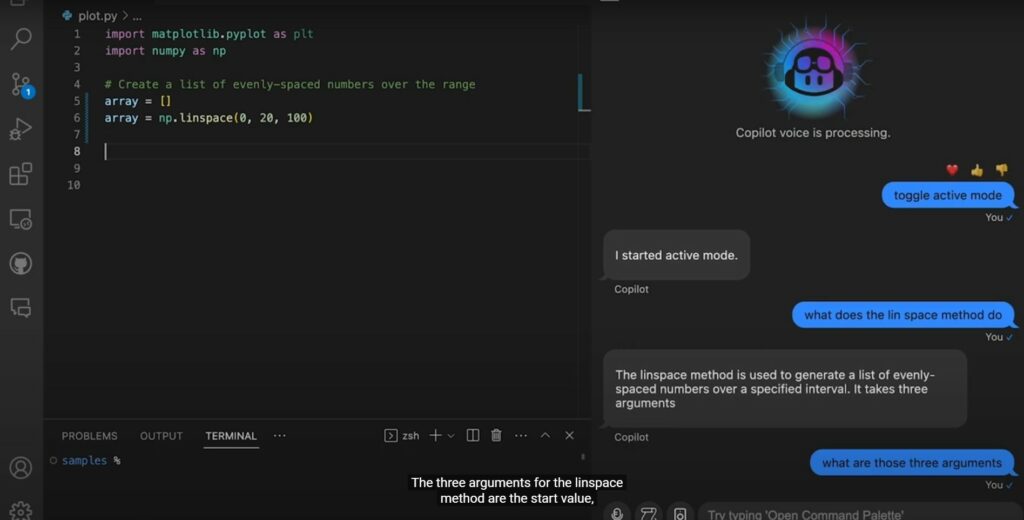The image size is (1024, 520).
Task: Click the np.linspace code on line 6
Action: pos(236,118)
